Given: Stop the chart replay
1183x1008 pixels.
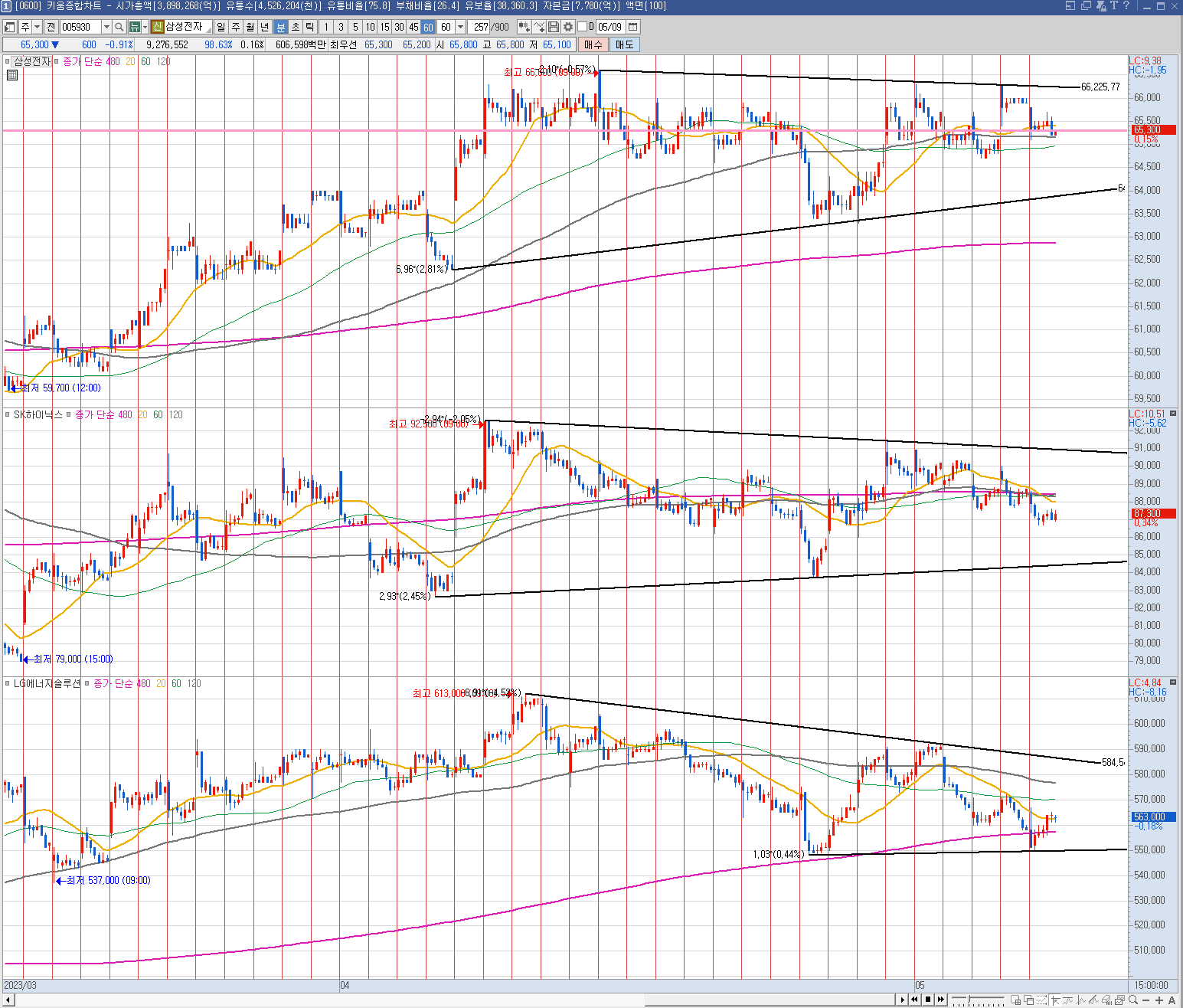Looking at the screenshot, I should [928, 1000].
